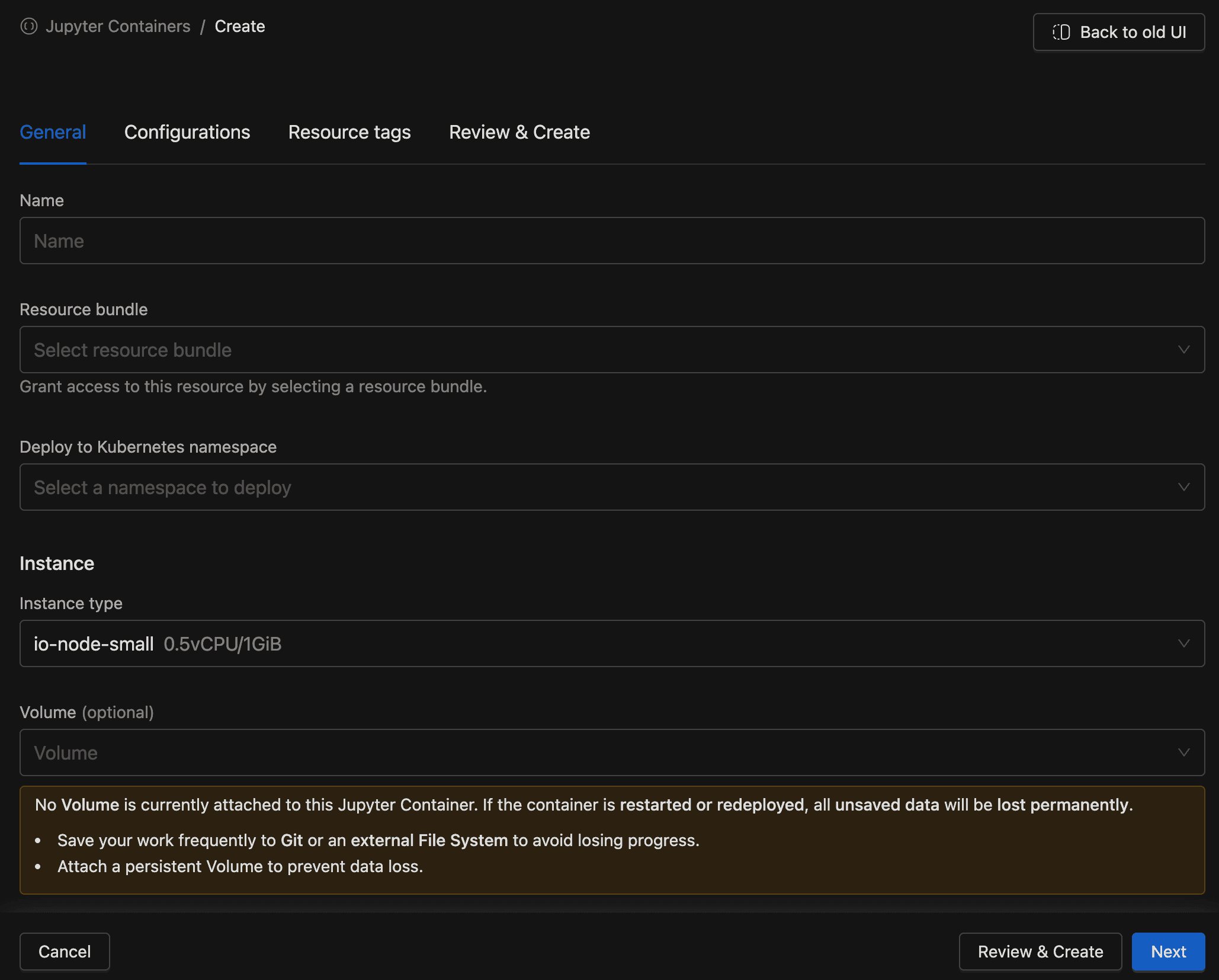
Task: Click the Instance type chevron arrow
Action: (1183, 643)
